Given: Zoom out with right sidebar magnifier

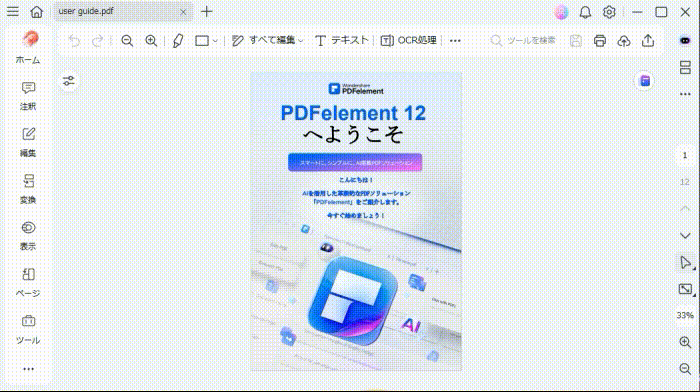Looking at the screenshot, I should [685, 368].
